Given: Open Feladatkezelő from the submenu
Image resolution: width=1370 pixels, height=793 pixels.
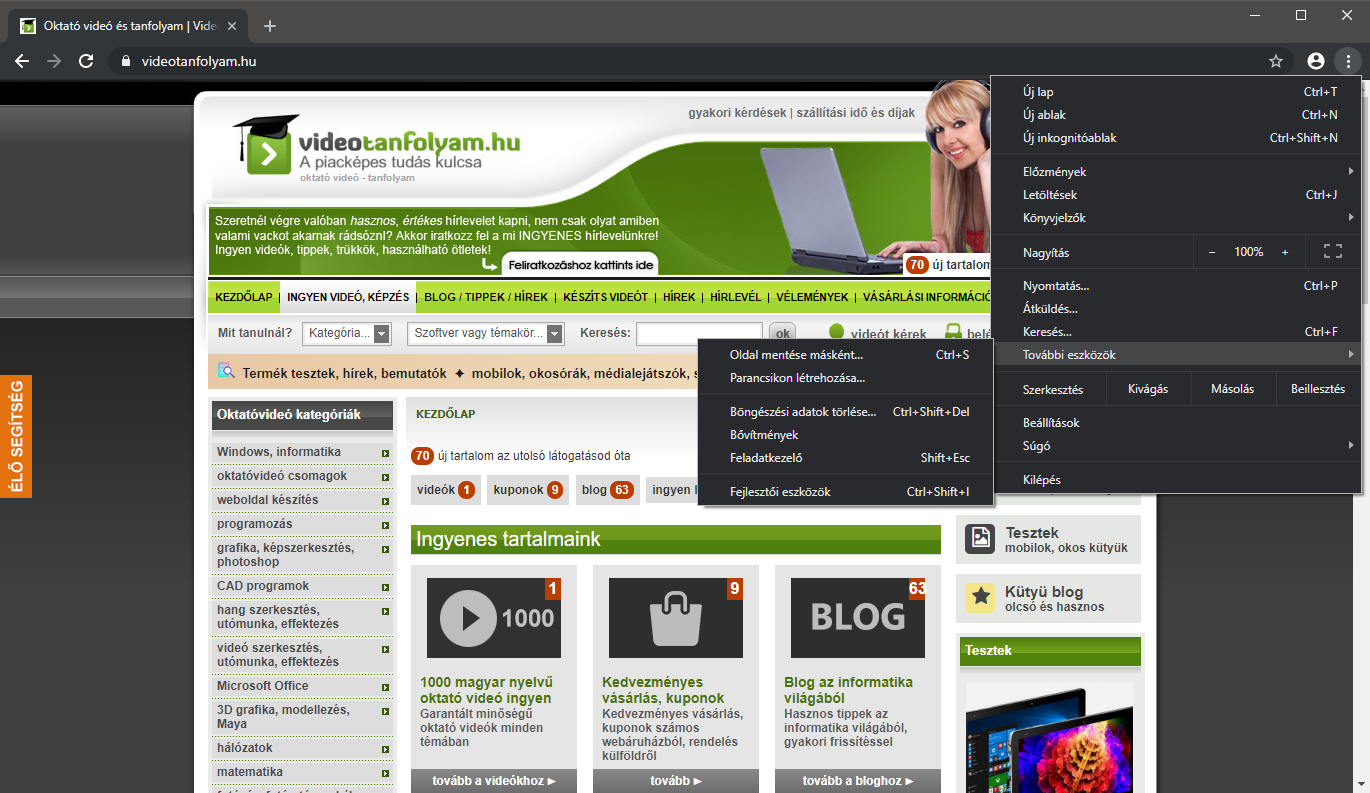Looking at the screenshot, I should pyautogui.click(x=846, y=458).
